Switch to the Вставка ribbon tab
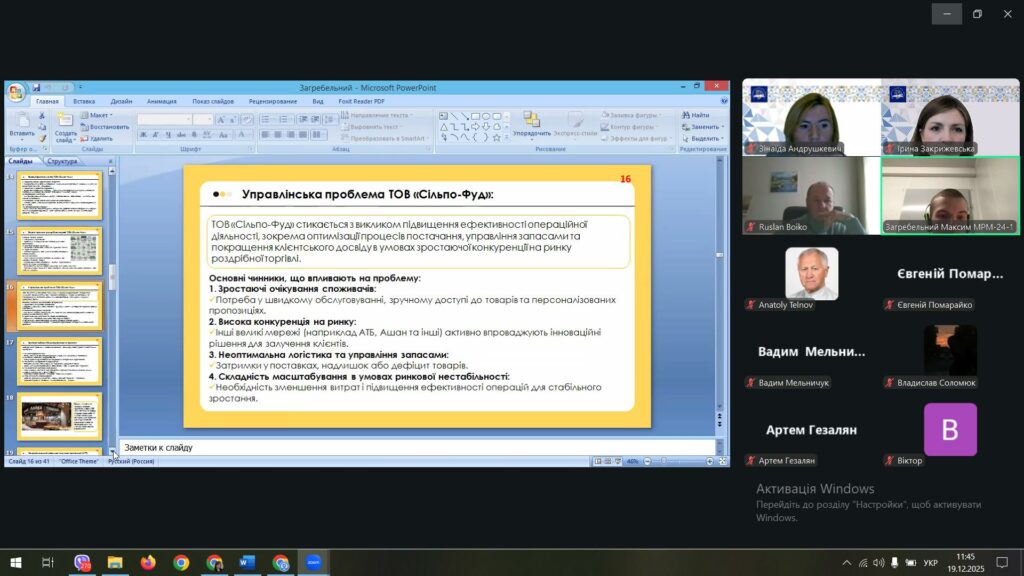The width and height of the screenshot is (1024, 576). [84, 101]
